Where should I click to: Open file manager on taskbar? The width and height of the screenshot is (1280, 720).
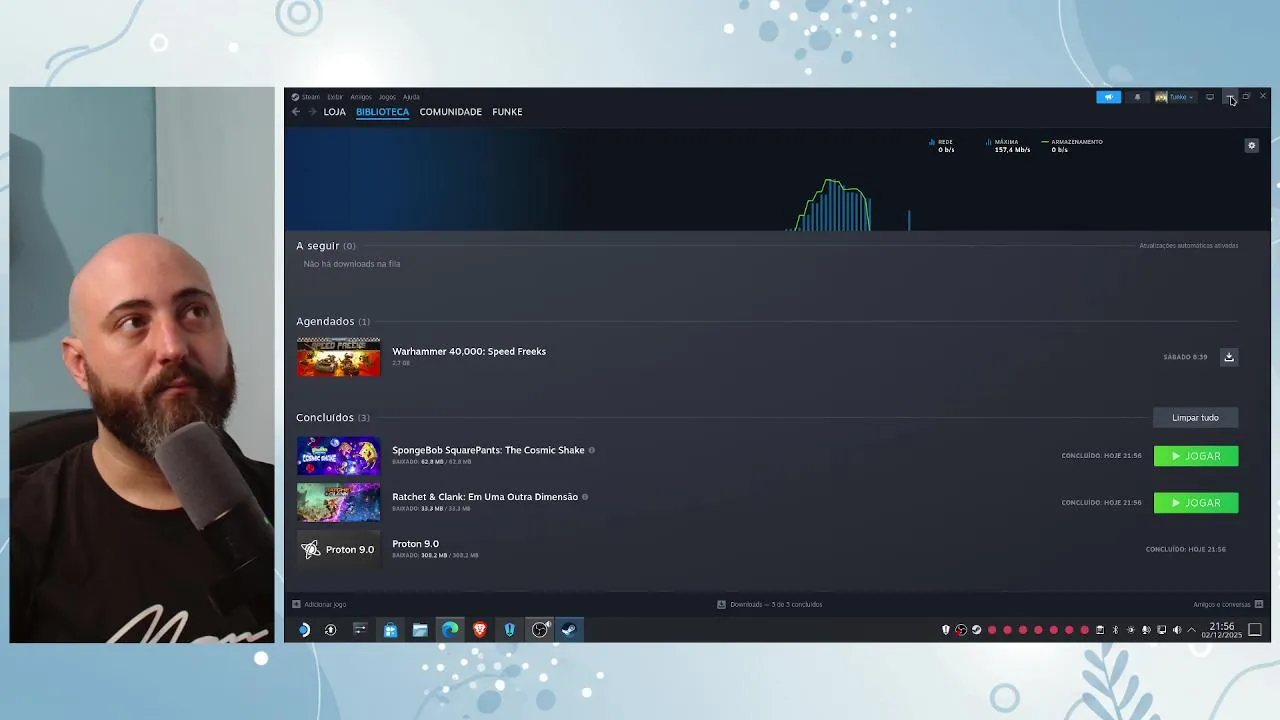420,630
